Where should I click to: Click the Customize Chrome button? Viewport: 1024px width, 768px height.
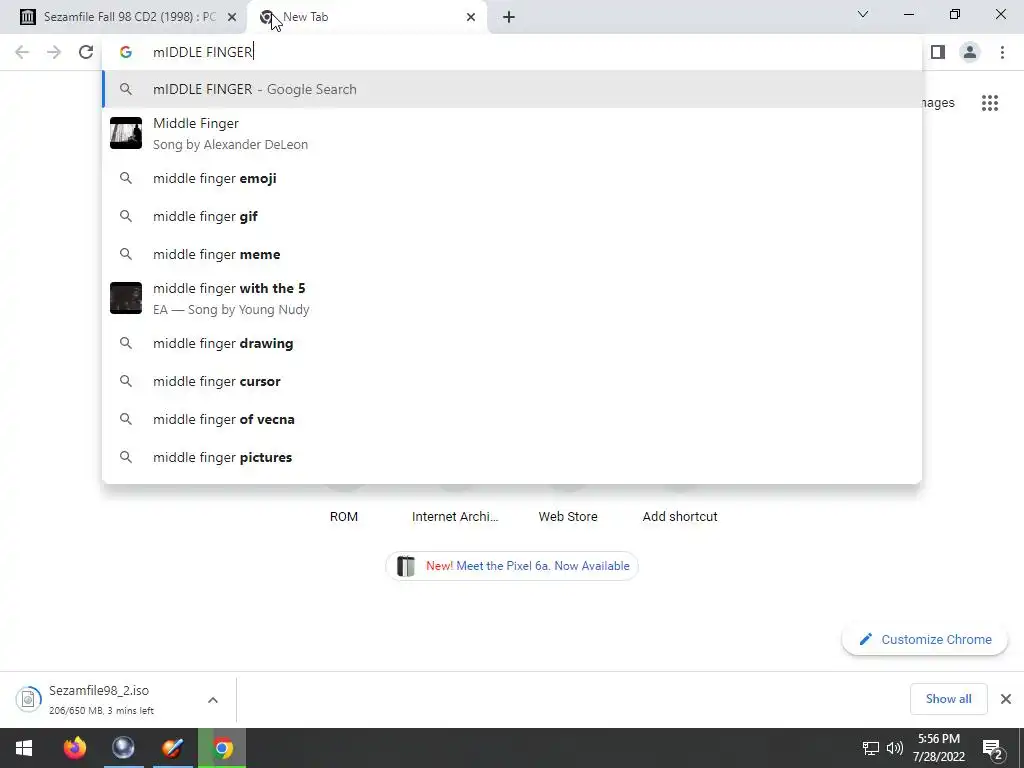point(925,639)
